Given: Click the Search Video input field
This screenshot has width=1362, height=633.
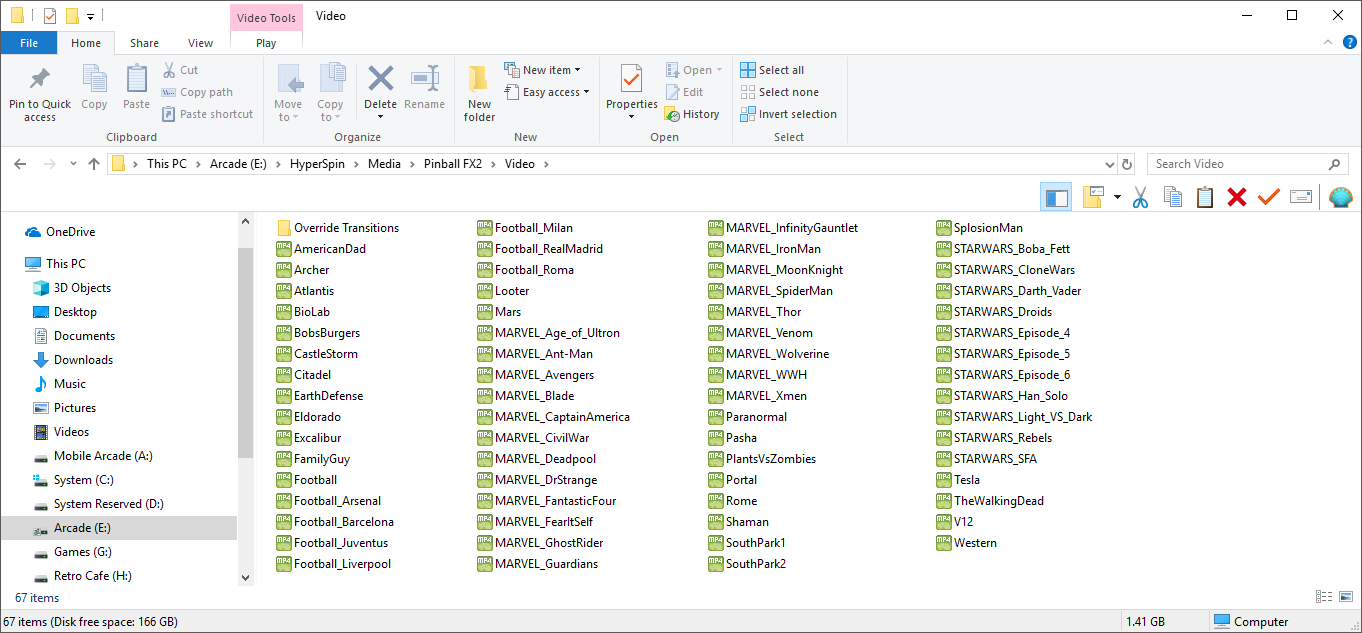Looking at the screenshot, I should (x=1238, y=164).
